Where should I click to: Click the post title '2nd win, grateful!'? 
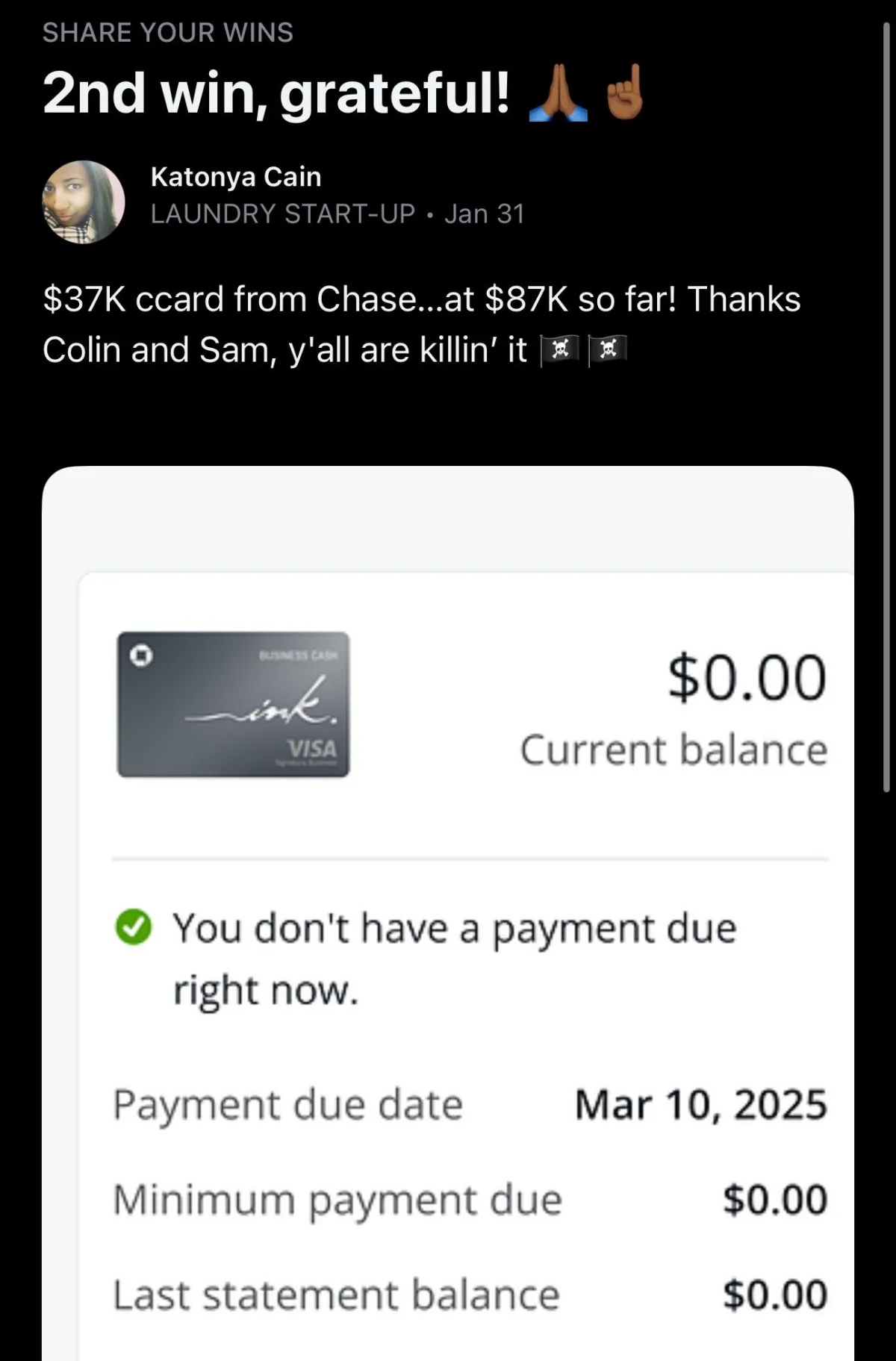(x=276, y=93)
